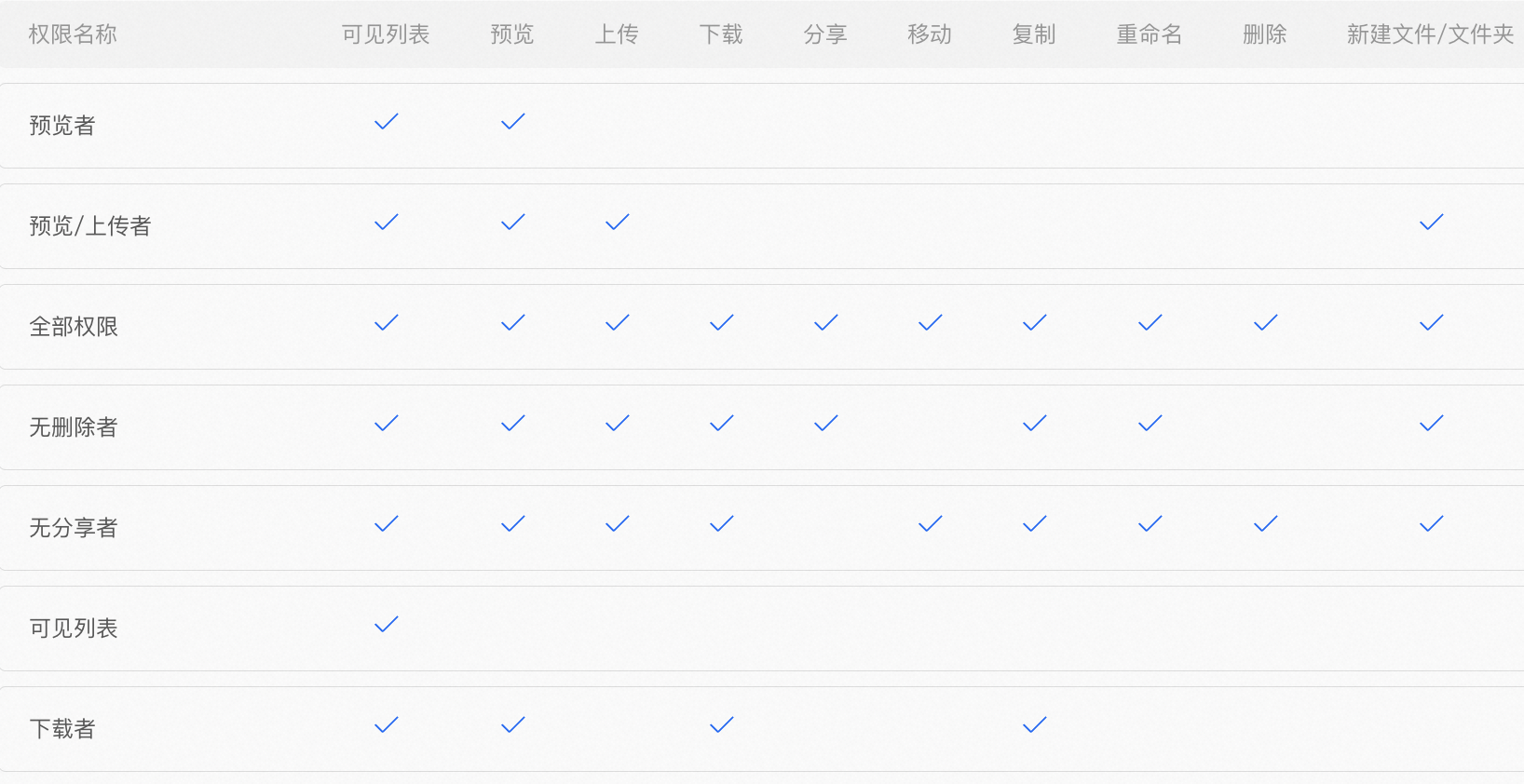Click the 新建文件/文件夹 checkmark in 预览/上传者 row
Screen dimensions: 1524x784
pyautogui.click(x=1432, y=222)
